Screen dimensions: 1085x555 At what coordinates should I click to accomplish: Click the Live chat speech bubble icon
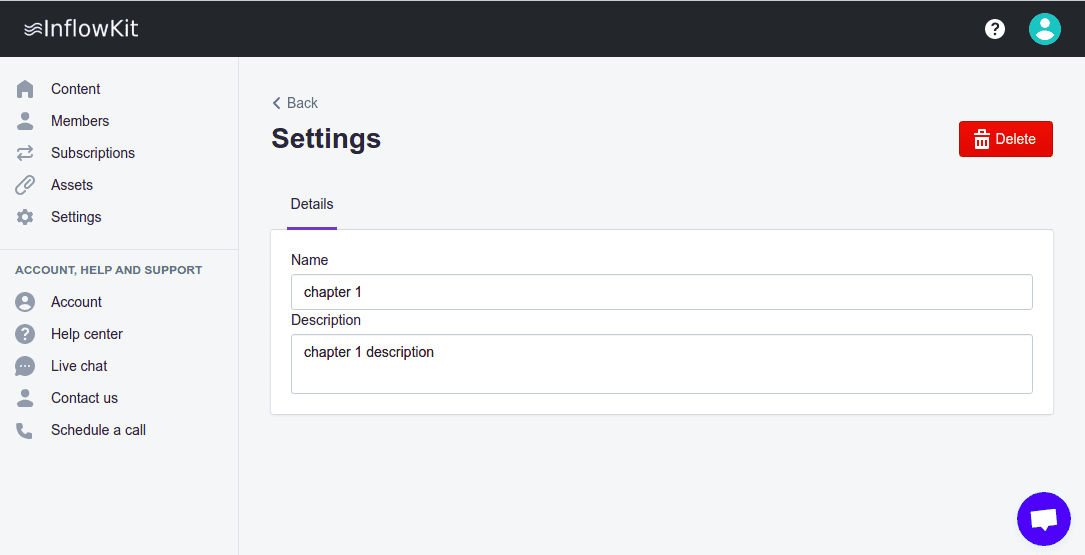25,366
